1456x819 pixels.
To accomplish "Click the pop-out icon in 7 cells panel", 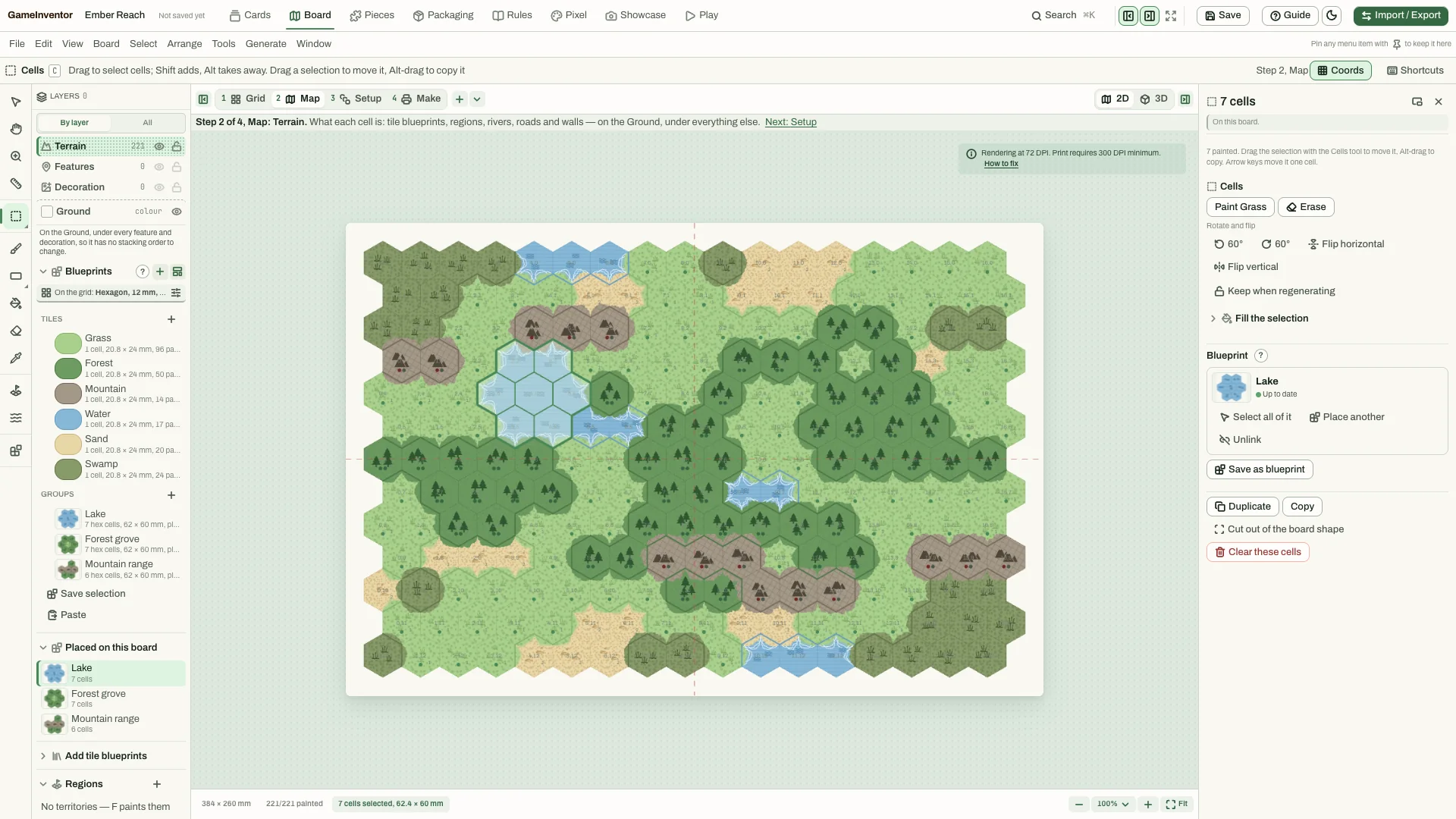I will [1417, 102].
